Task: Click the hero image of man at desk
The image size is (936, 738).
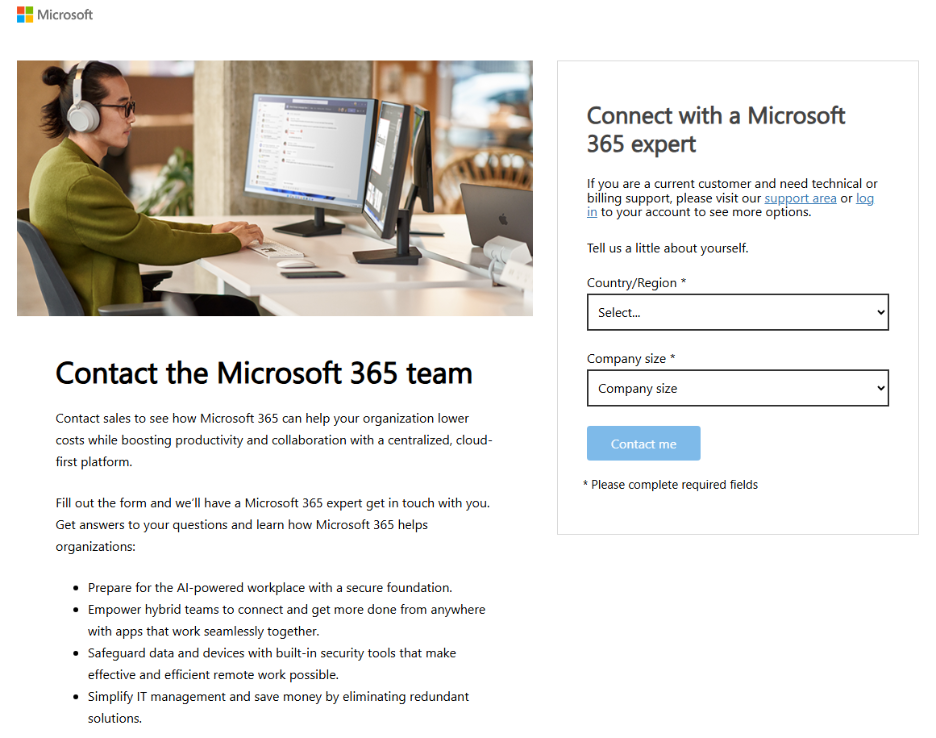Action: [x=275, y=188]
